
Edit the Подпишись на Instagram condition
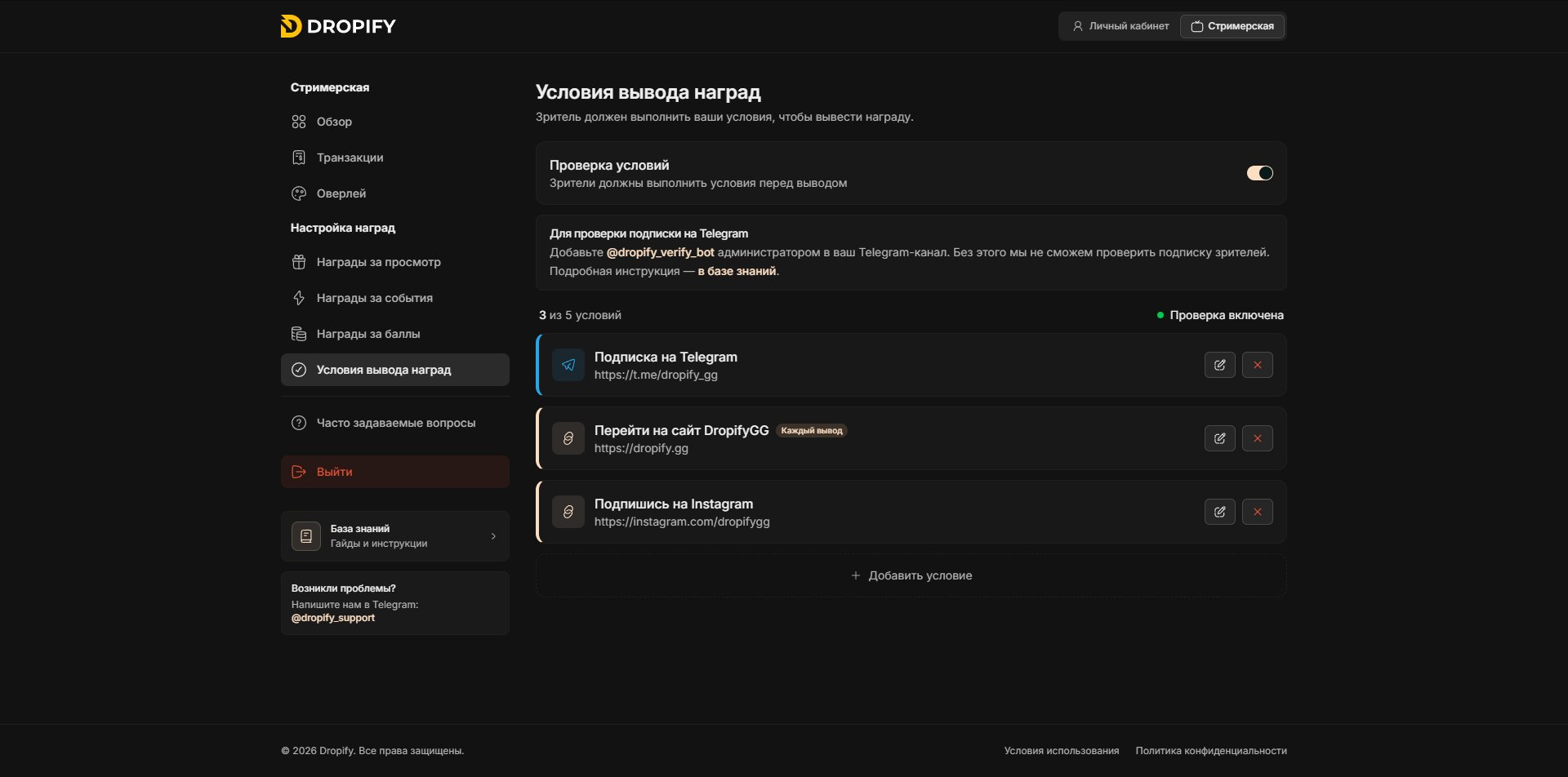1220,512
